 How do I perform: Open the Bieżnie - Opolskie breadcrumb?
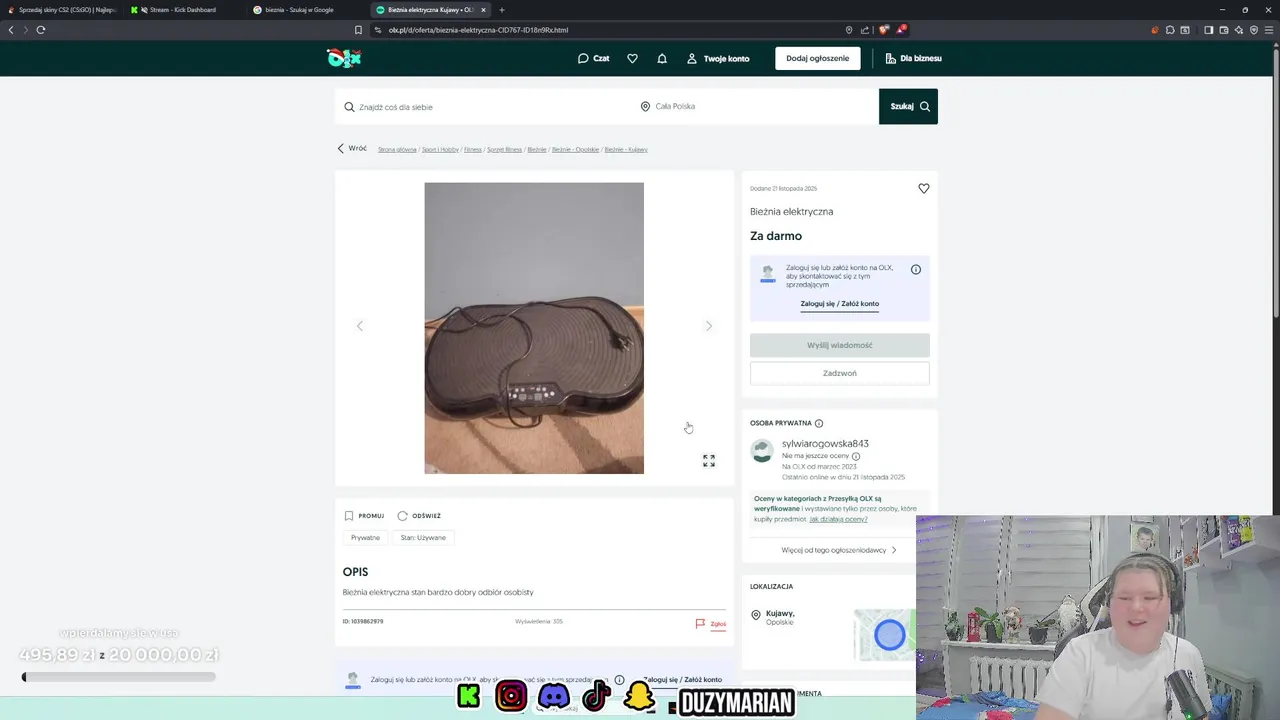575,150
